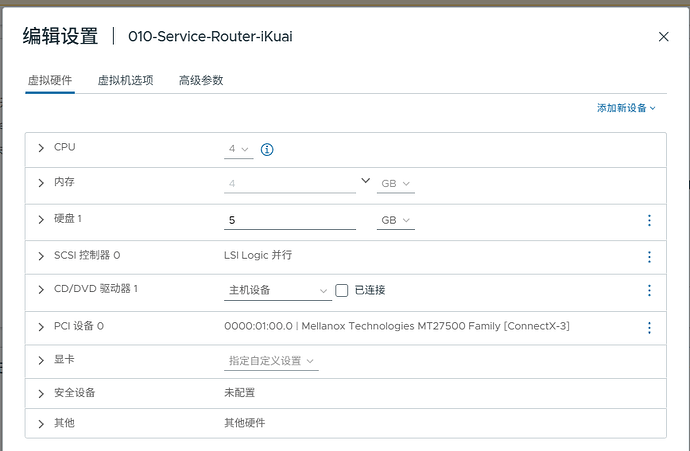Expand the 硬盘 1 row
This screenshot has width=690, height=451.
pos(41,219)
